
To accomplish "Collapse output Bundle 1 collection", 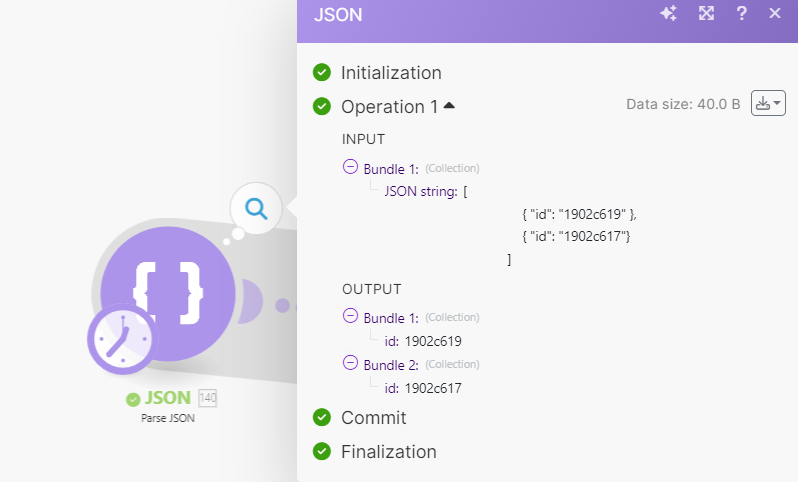I will point(350,316).
